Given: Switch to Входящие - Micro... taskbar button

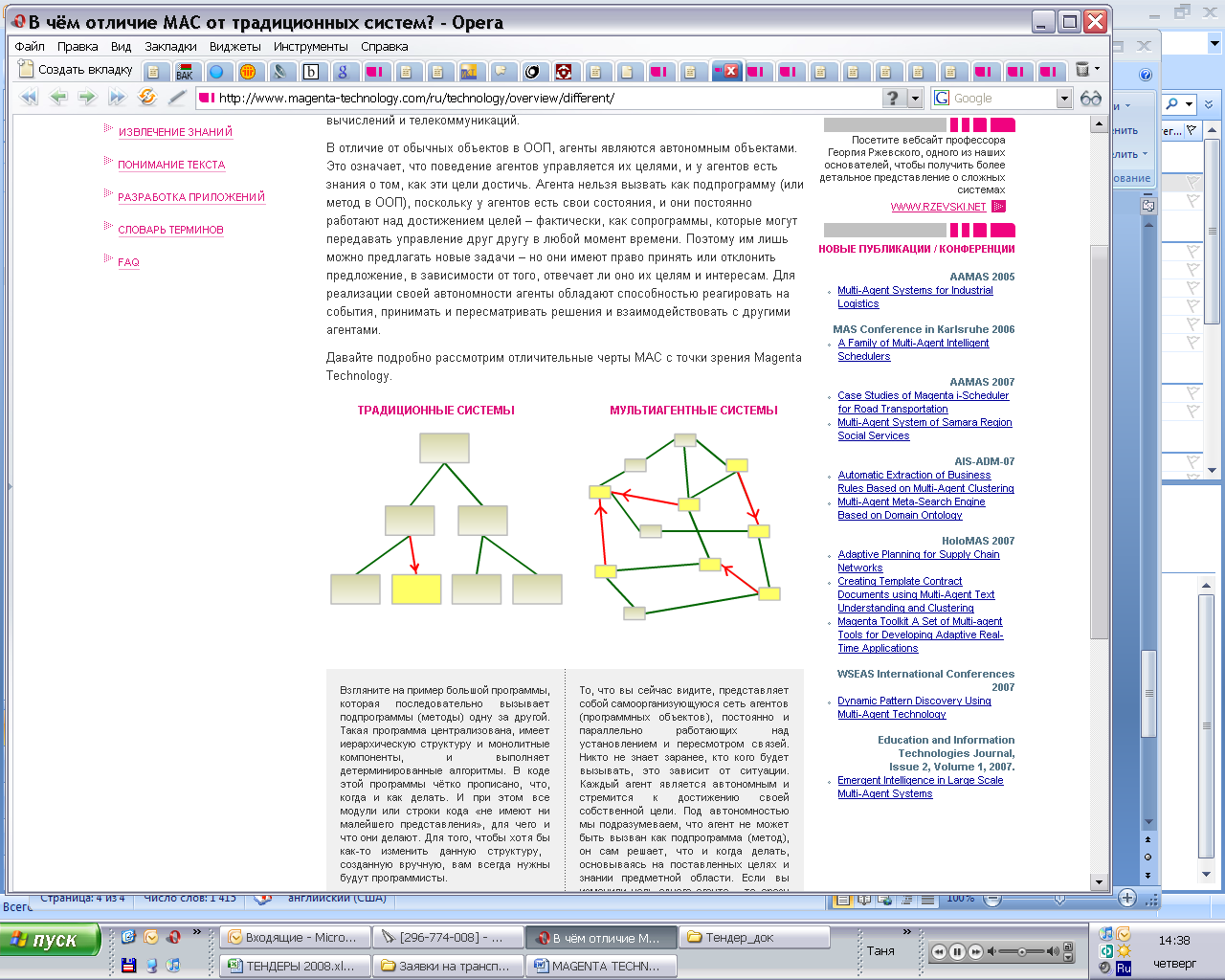Looking at the screenshot, I should (x=295, y=938).
